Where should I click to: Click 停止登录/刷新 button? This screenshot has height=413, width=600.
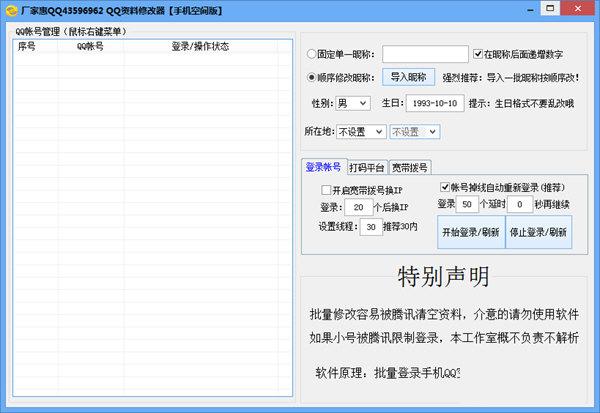point(538,232)
